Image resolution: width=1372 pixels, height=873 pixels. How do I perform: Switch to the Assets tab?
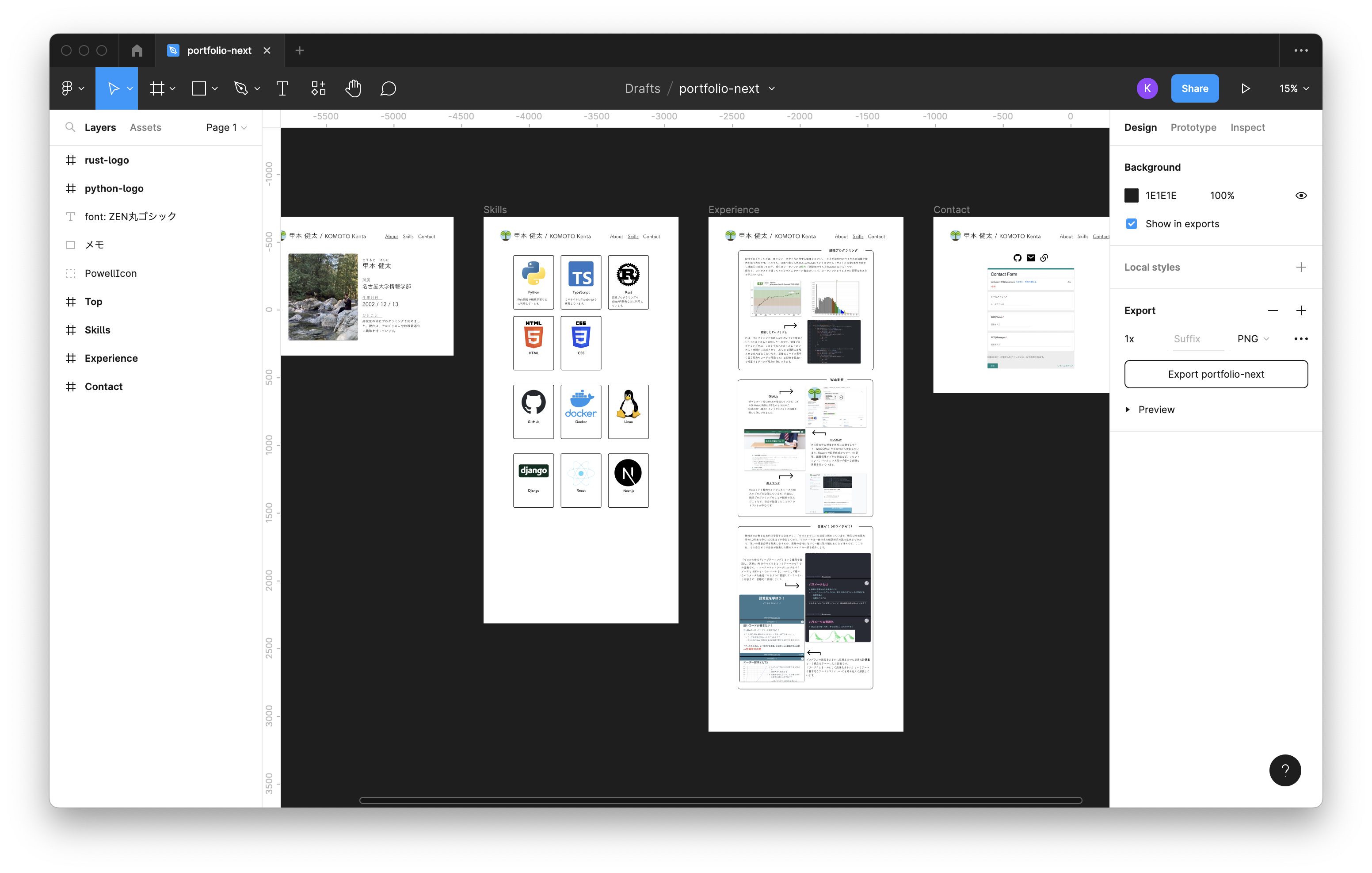145,127
